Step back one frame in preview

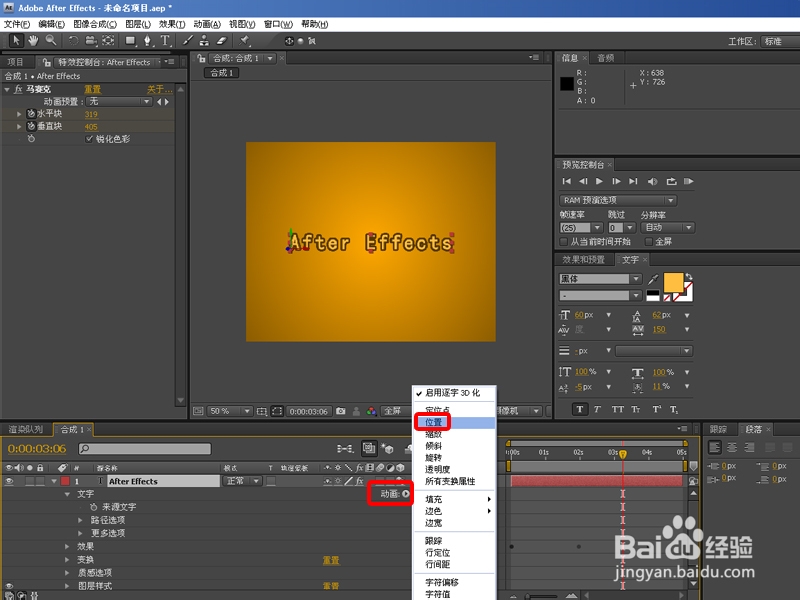583,181
